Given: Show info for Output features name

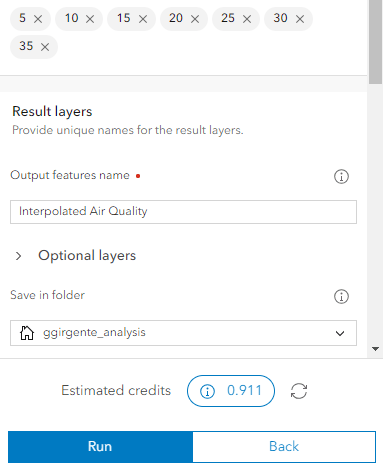Looking at the screenshot, I should coord(341,176).
